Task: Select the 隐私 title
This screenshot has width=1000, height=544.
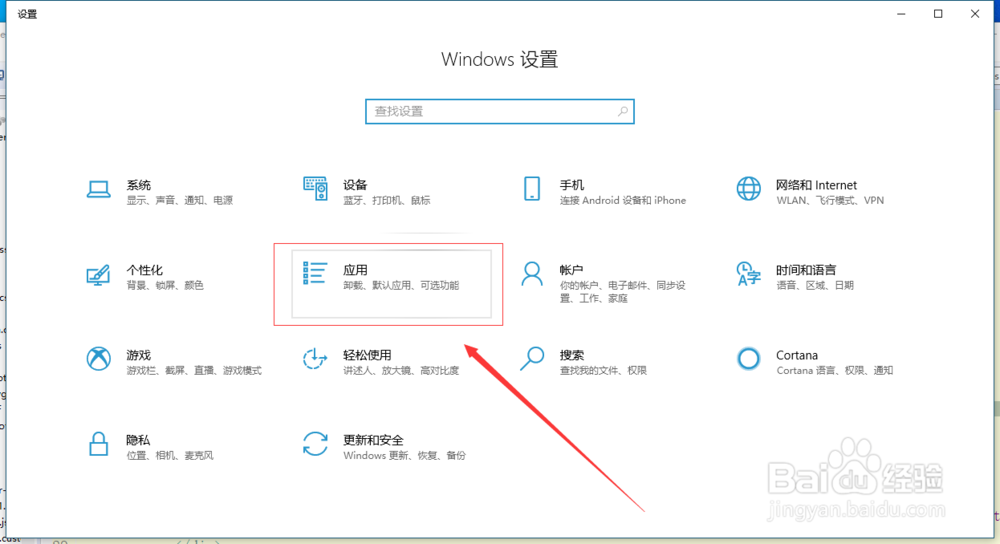Action: [138, 440]
